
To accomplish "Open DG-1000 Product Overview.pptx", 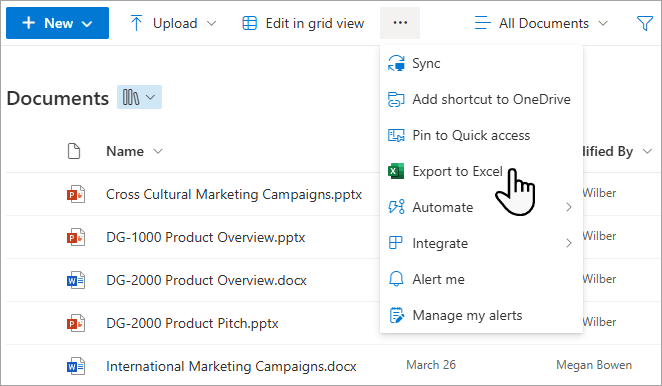I will (206, 237).
